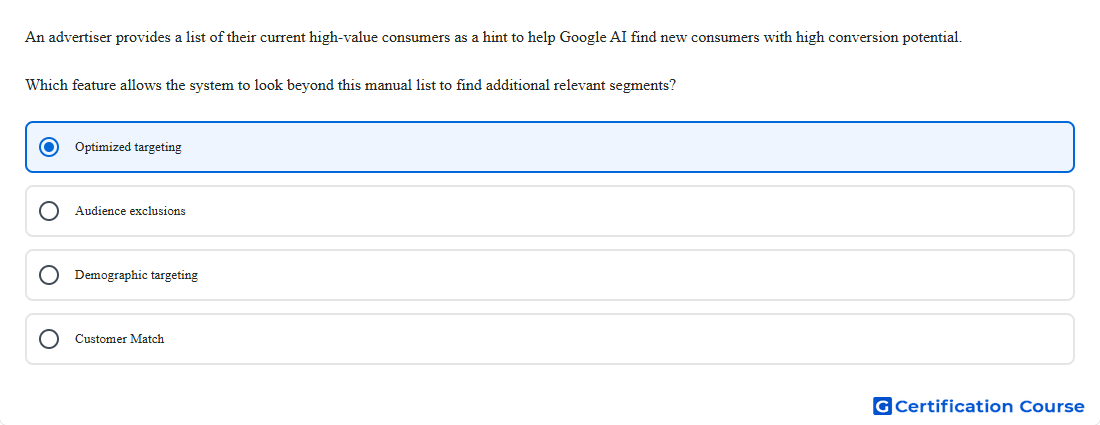
Task: Open the Certification Course brand text link
Action: point(990,406)
